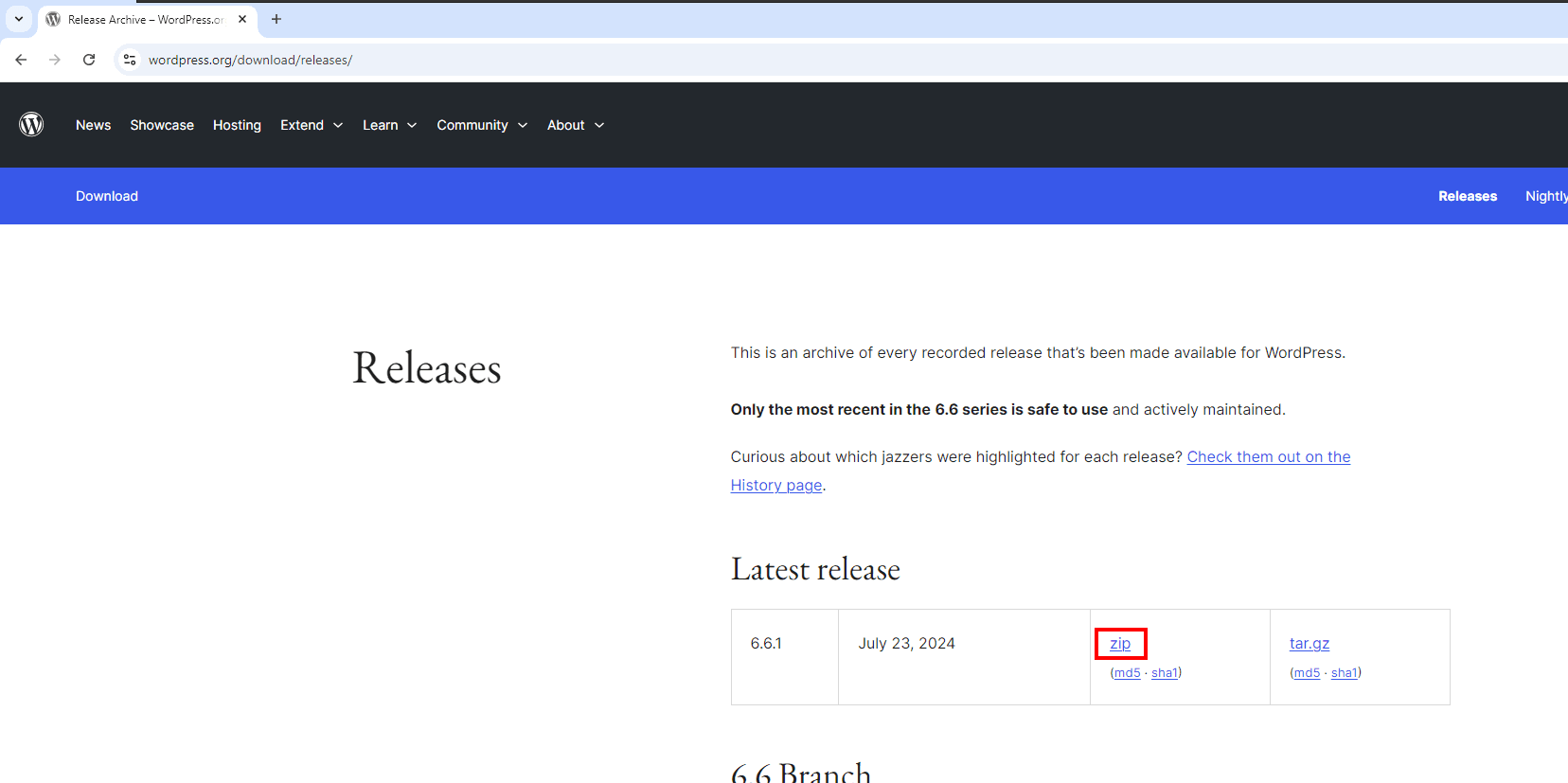Screen dimensions: 1568x783
Task: Expand the Community dropdown menu
Action: tap(482, 125)
